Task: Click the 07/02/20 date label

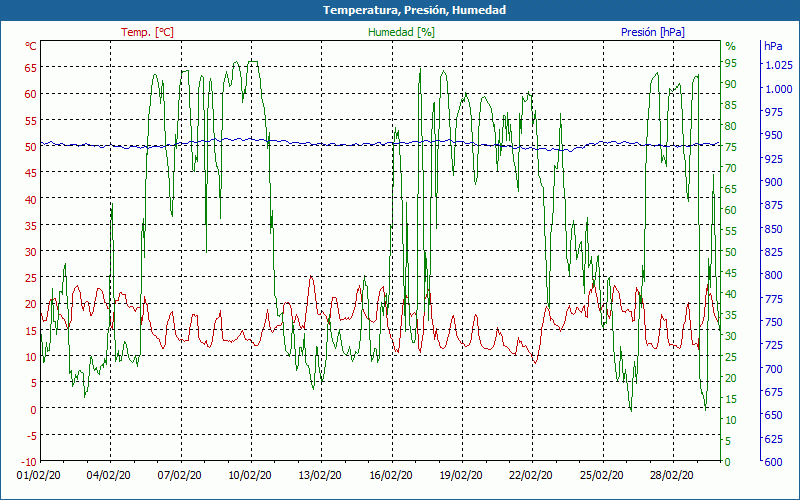Action: (179, 476)
